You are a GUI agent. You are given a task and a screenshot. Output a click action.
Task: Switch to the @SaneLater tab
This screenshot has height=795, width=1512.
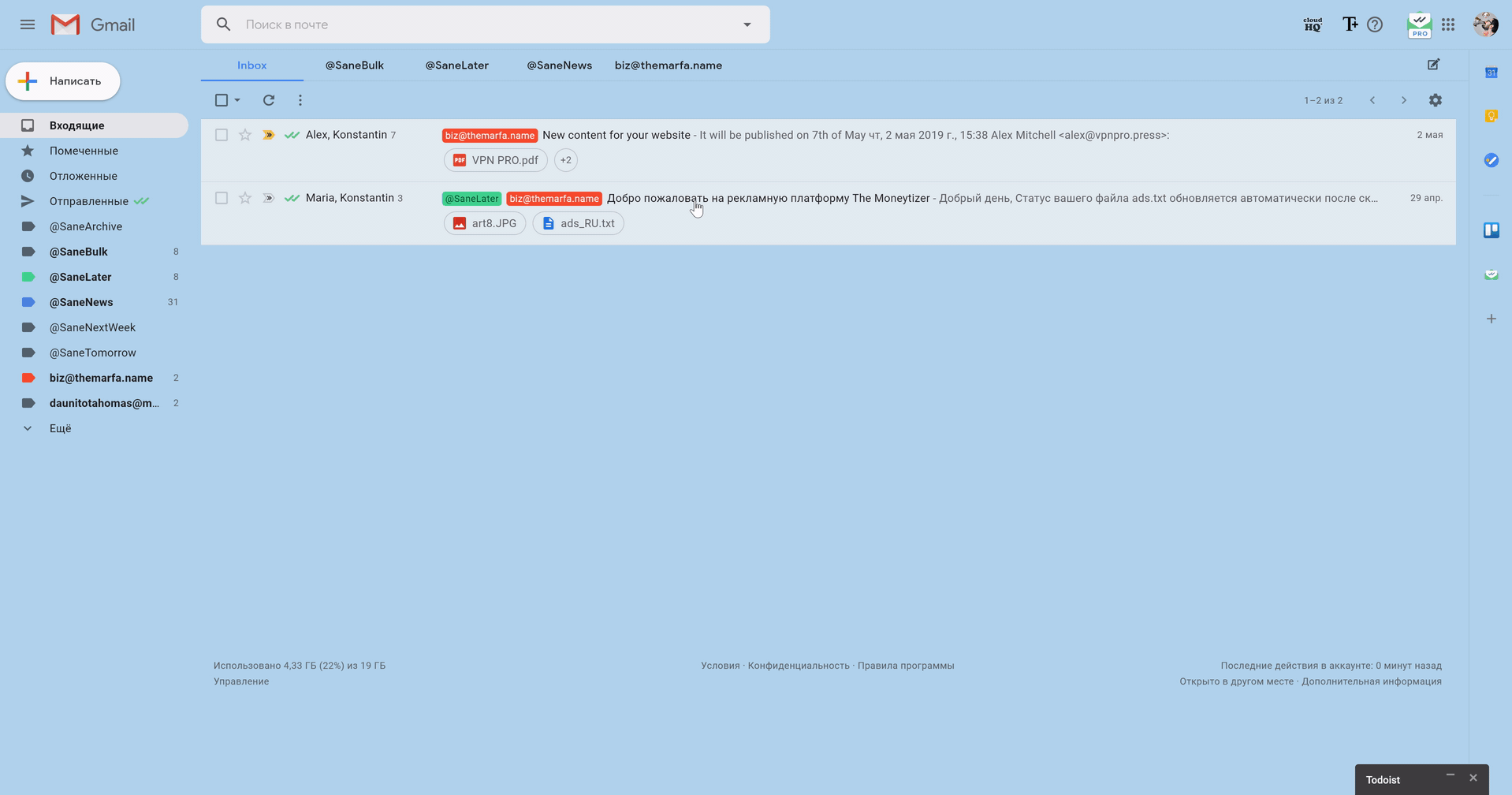point(457,65)
